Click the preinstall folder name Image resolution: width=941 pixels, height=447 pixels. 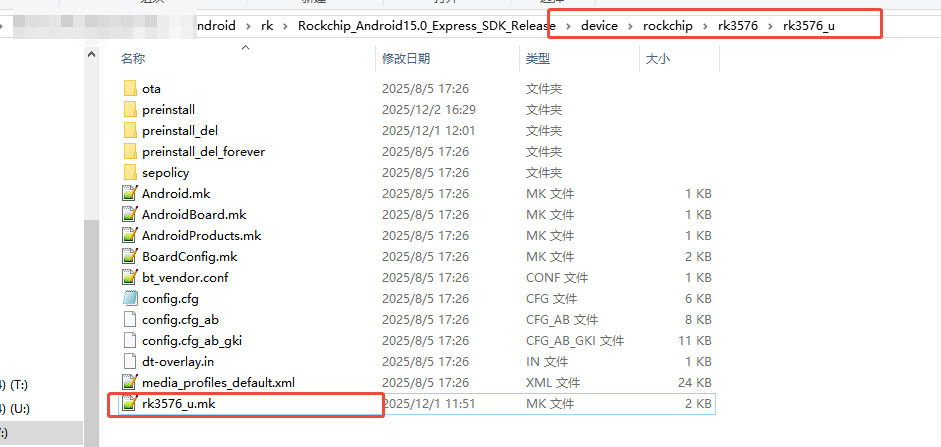pyautogui.click(x=169, y=110)
